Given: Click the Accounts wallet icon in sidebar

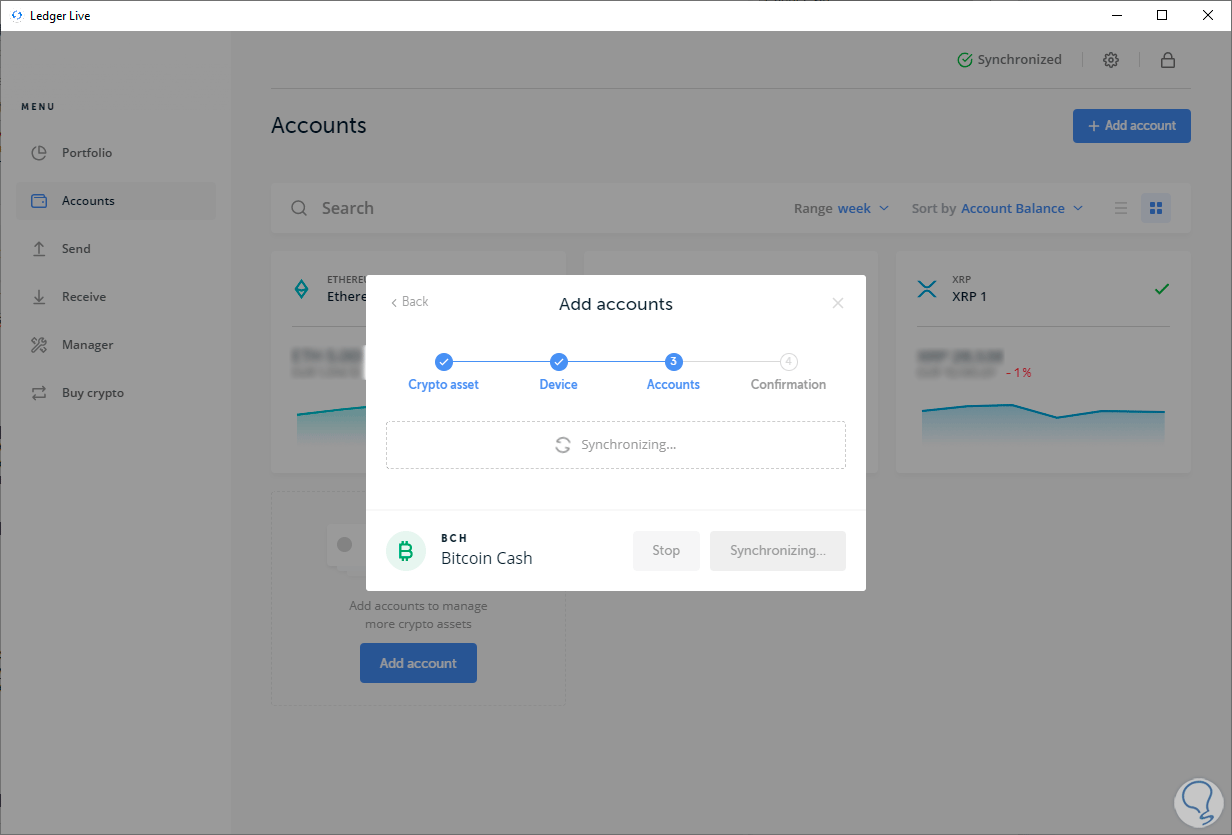Looking at the screenshot, I should [39, 201].
